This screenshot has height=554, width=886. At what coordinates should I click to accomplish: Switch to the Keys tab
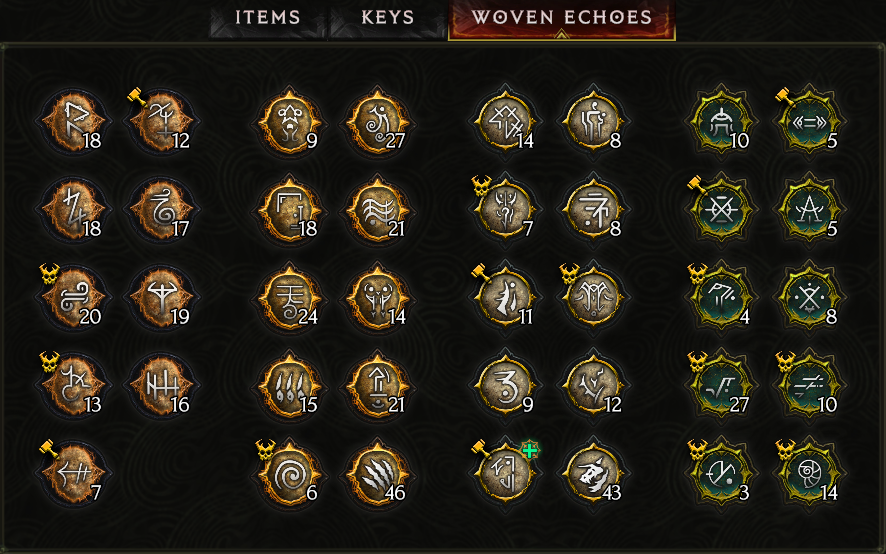(387, 19)
